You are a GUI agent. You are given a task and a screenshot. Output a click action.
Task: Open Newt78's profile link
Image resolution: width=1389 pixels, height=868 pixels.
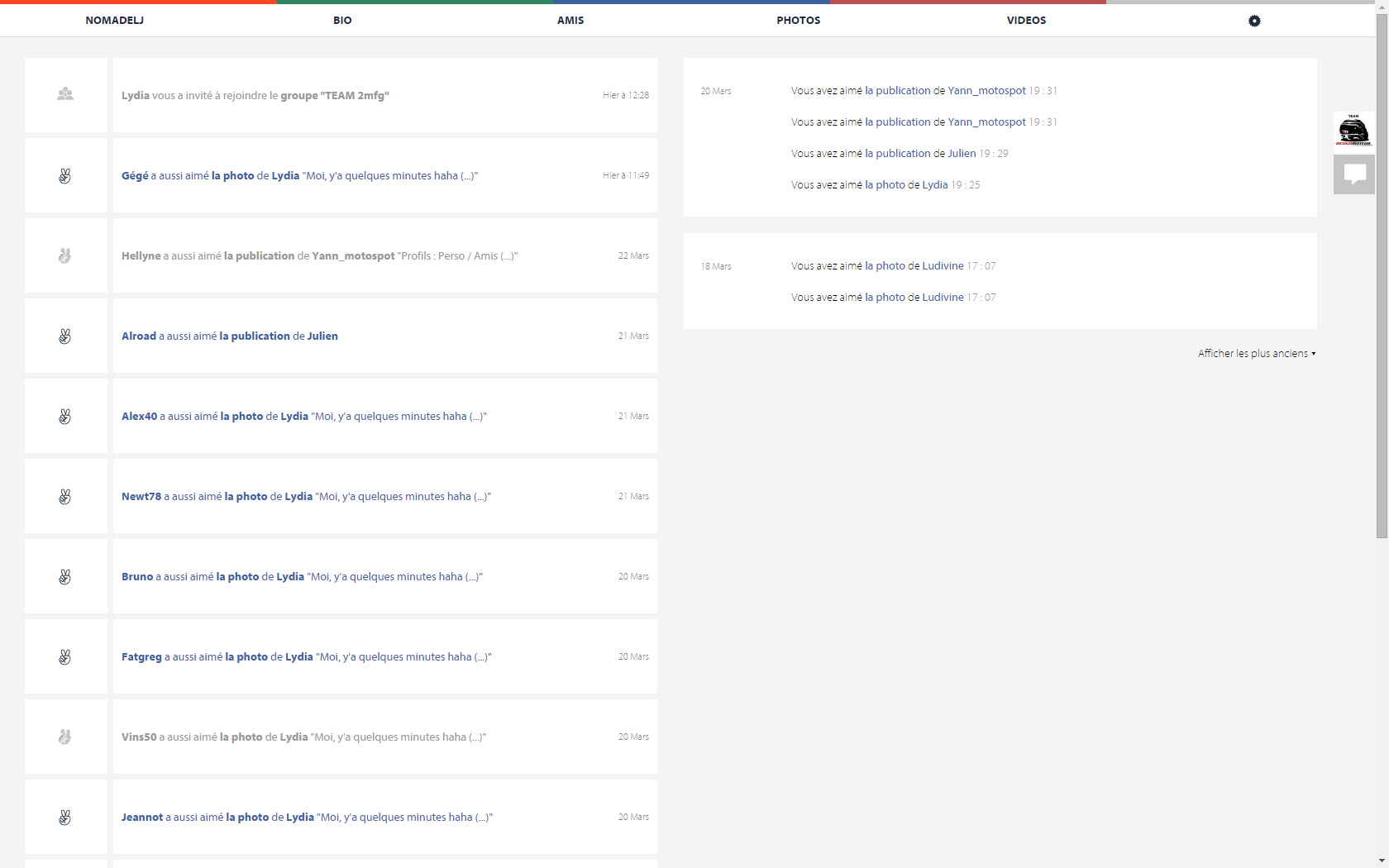click(x=141, y=496)
